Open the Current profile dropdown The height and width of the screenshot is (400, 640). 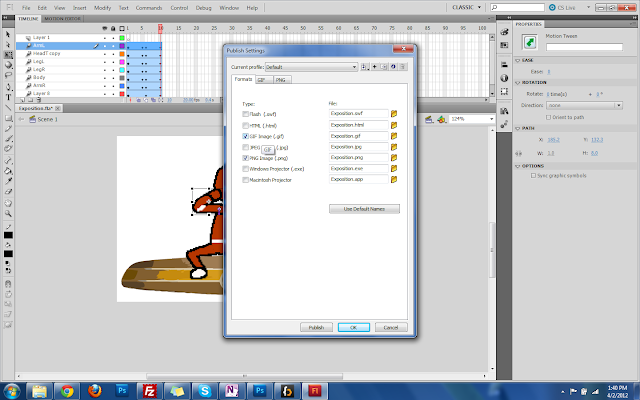pyautogui.click(x=311, y=67)
